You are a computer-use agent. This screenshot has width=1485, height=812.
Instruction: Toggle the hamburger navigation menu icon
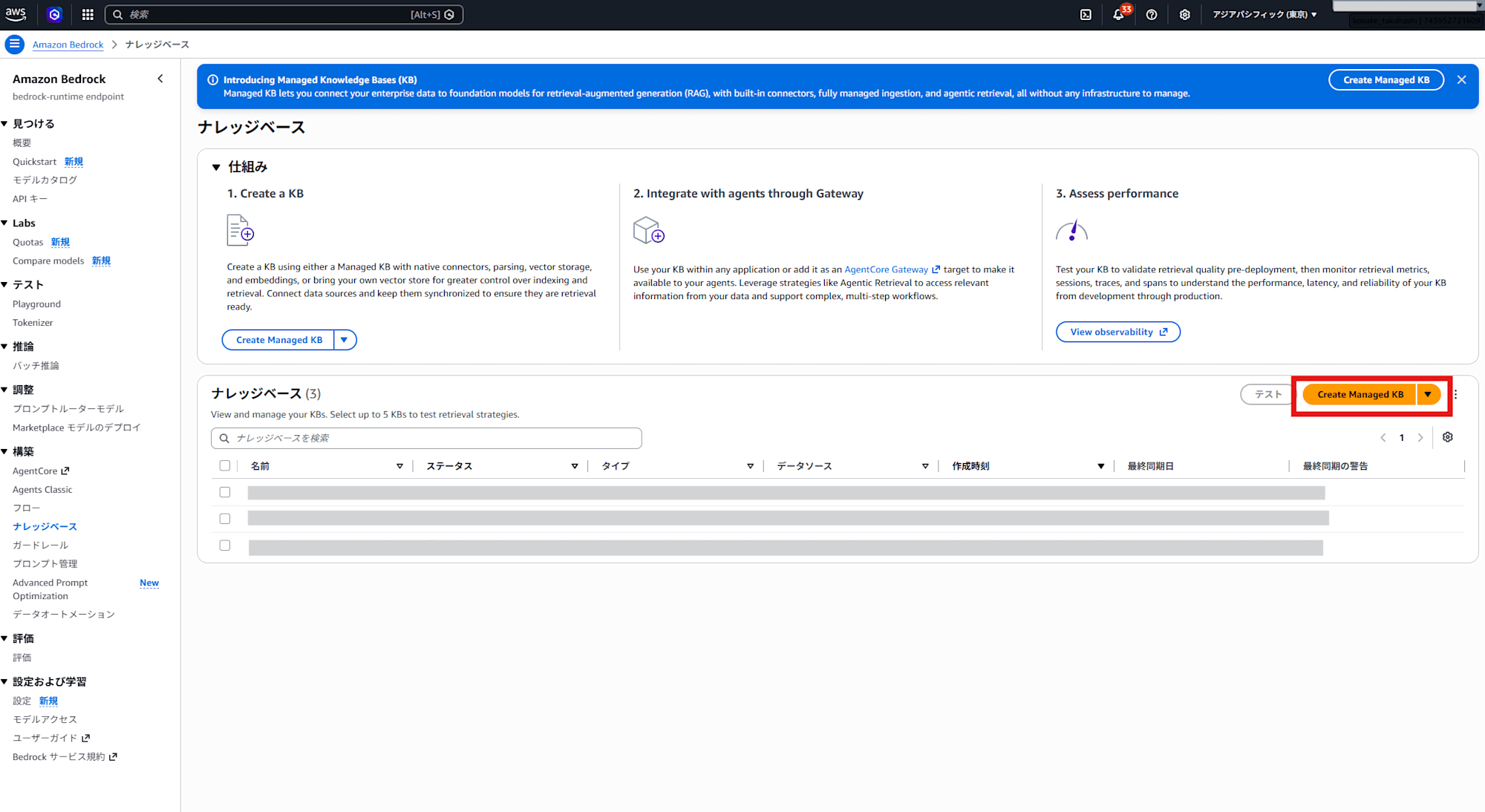(x=14, y=45)
